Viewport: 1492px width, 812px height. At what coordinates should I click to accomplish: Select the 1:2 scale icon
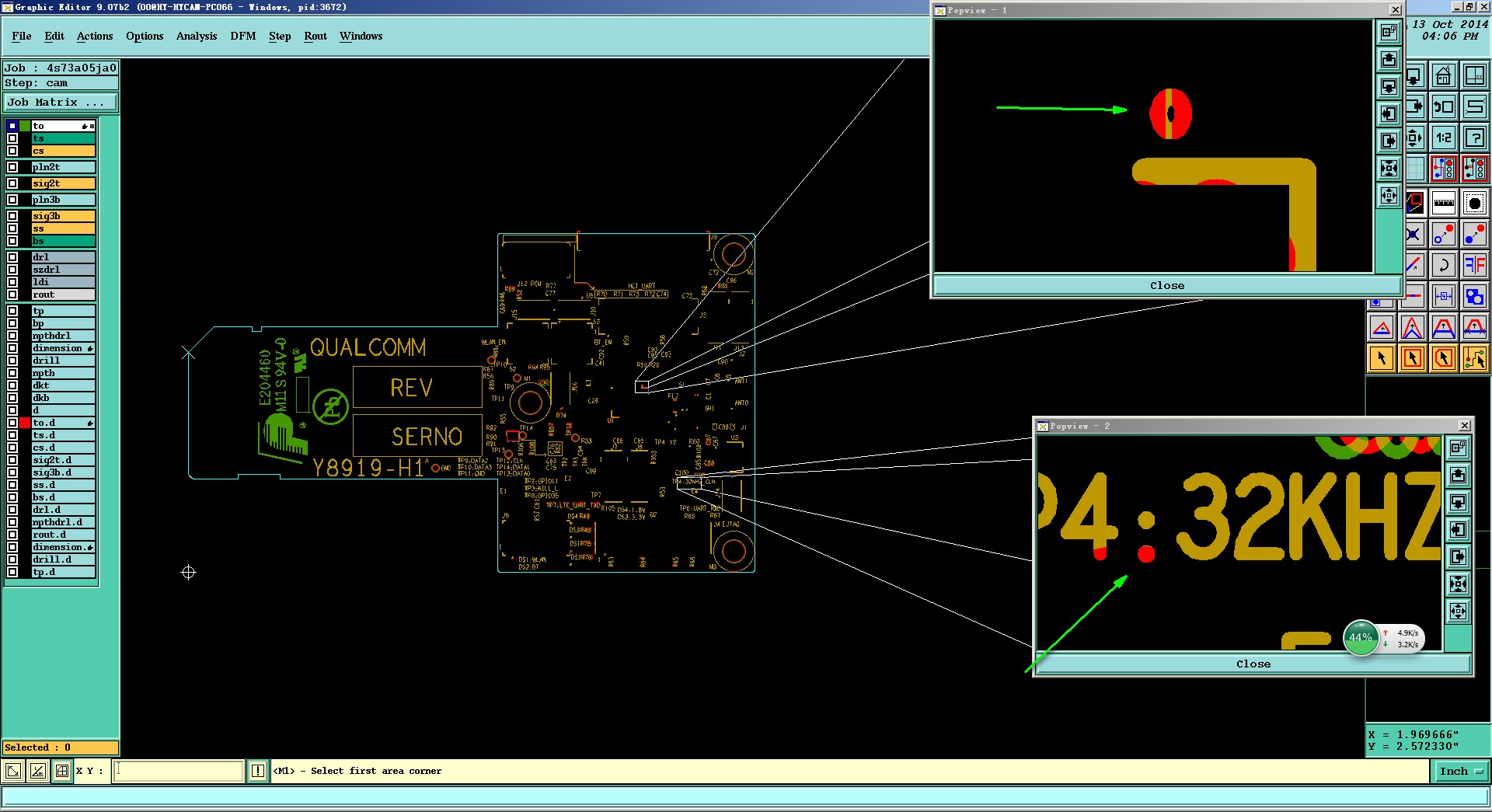(1443, 138)
